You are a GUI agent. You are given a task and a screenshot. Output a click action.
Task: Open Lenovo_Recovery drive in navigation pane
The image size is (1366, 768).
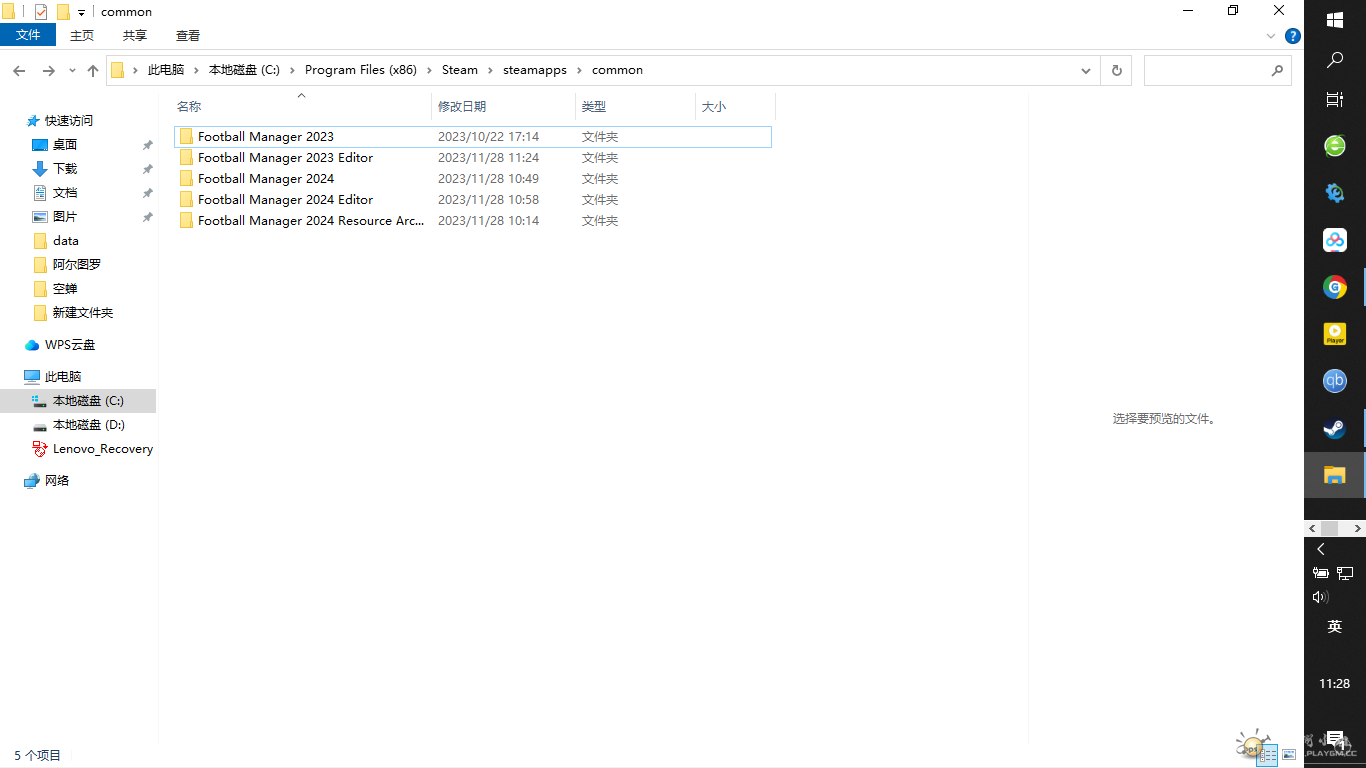tap(102, 449)
